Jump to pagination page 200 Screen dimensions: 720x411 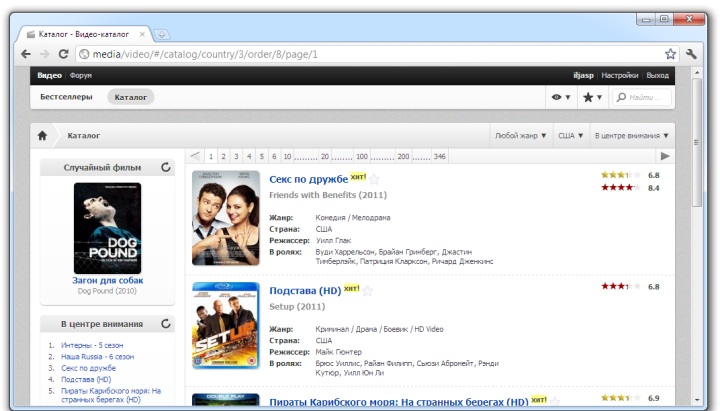point(403,156)
